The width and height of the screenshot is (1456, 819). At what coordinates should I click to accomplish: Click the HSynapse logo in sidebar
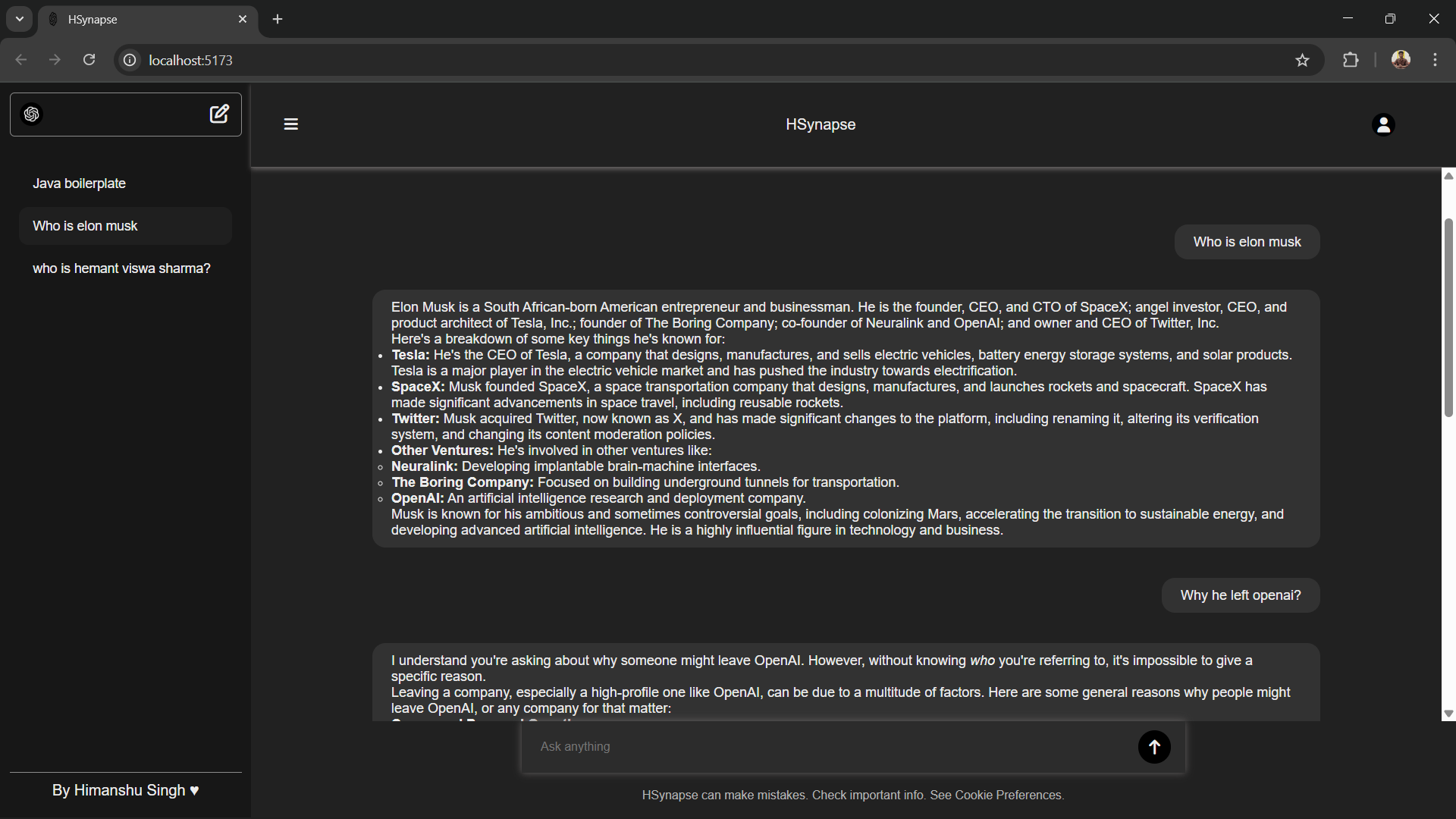32,115
